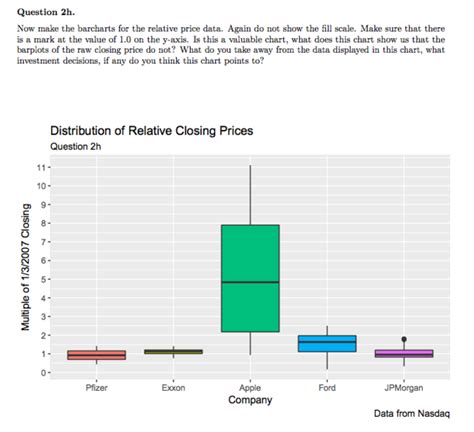
Task: Click the JPMorgan outlier dot
Action: click(404, 339)
